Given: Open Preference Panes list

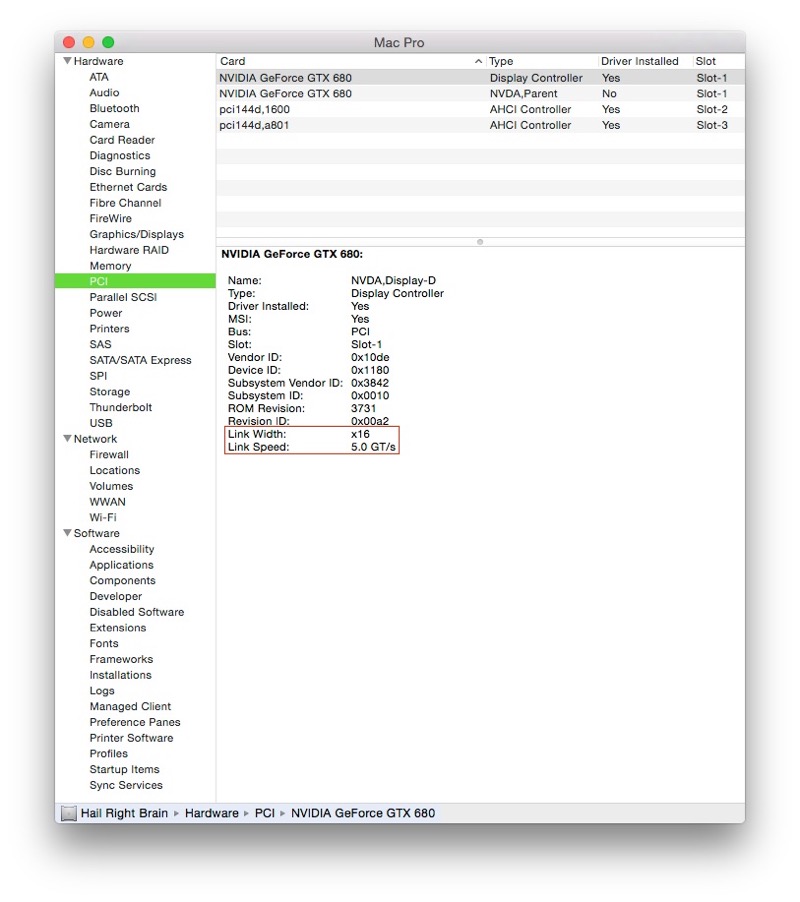Looking at the screenshot, I should click(x=135, y=722).
